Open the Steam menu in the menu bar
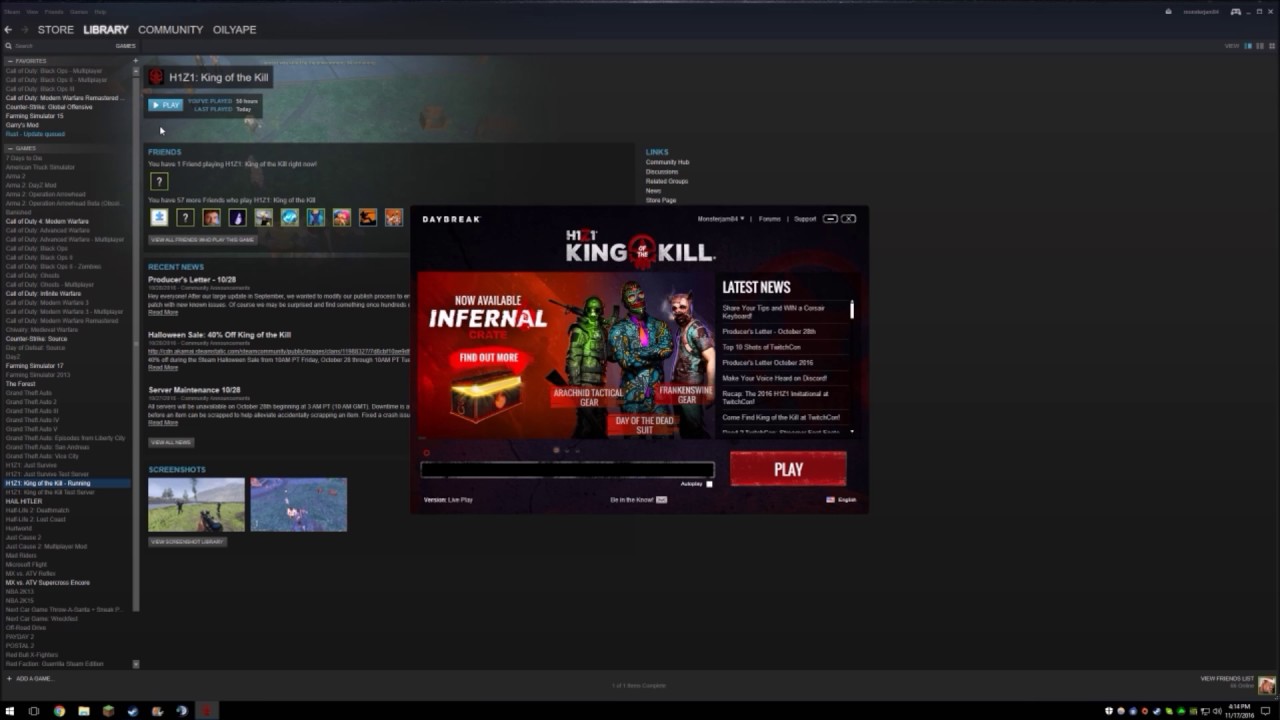This screenshot has height=720, width=1280. pos(12,11)
